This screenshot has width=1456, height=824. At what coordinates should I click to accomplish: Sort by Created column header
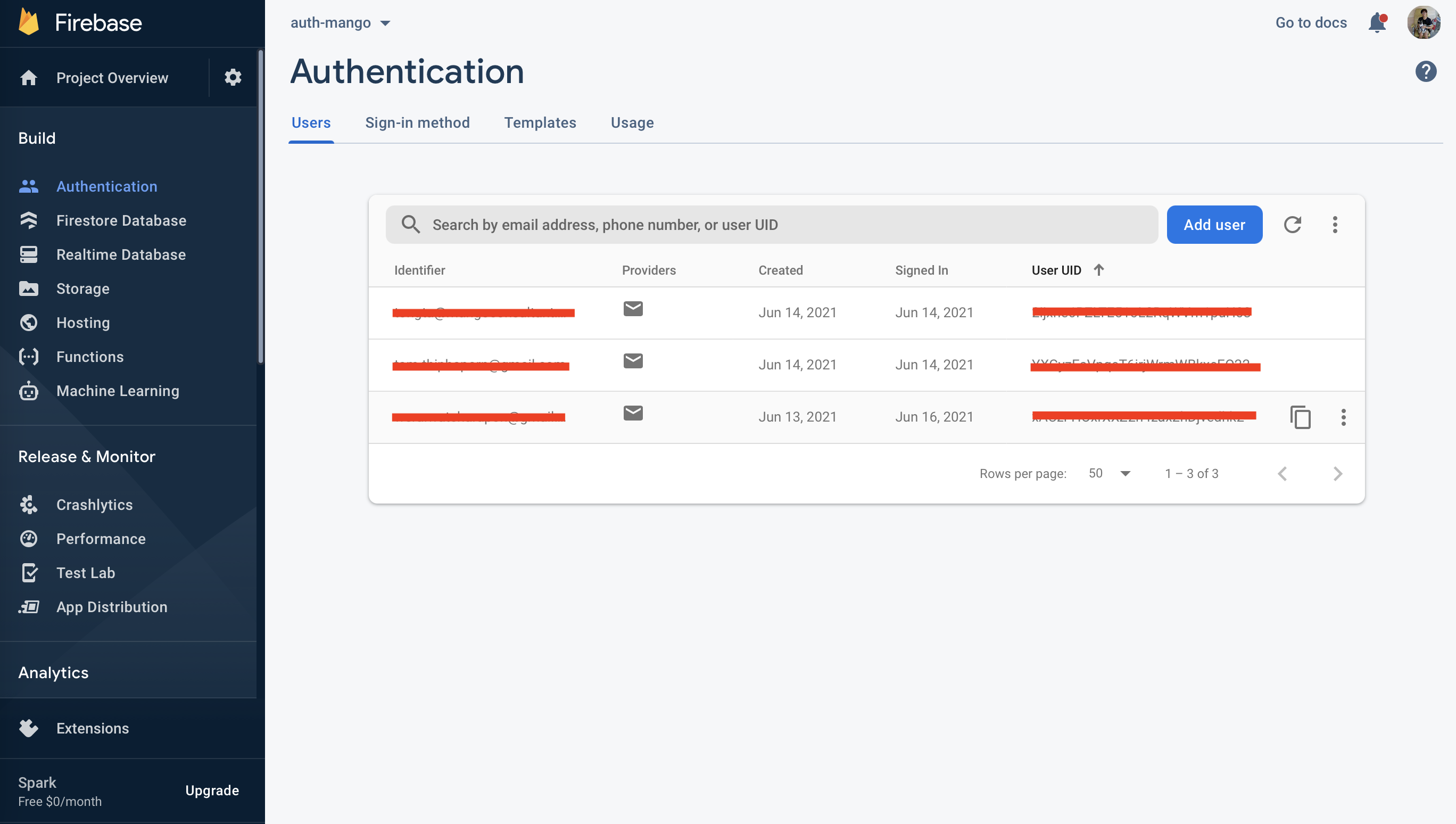coord(780,270)
